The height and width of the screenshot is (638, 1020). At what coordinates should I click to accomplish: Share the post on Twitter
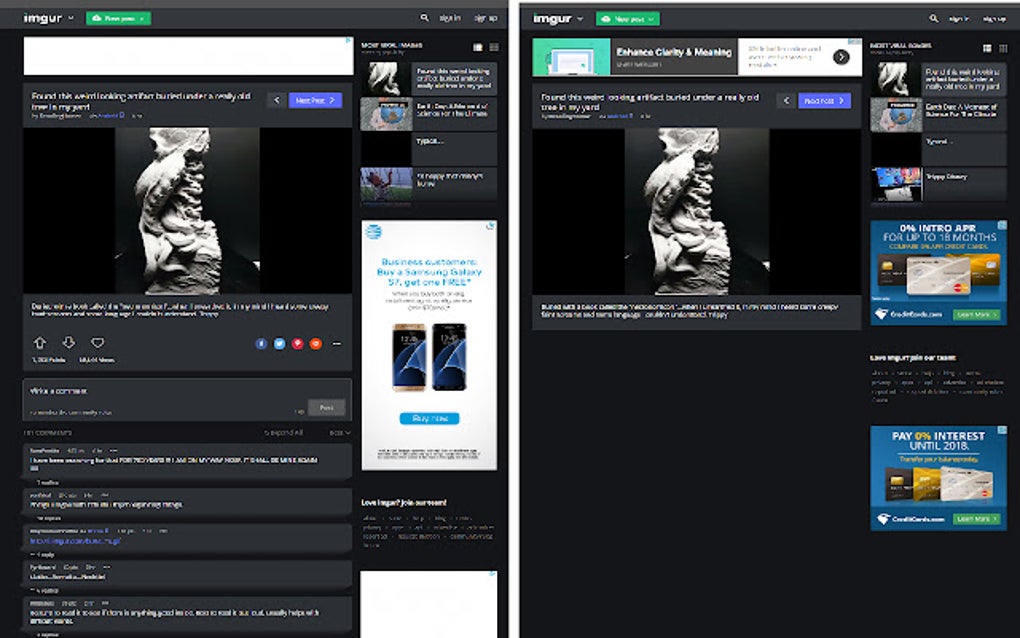pos(281,343)
